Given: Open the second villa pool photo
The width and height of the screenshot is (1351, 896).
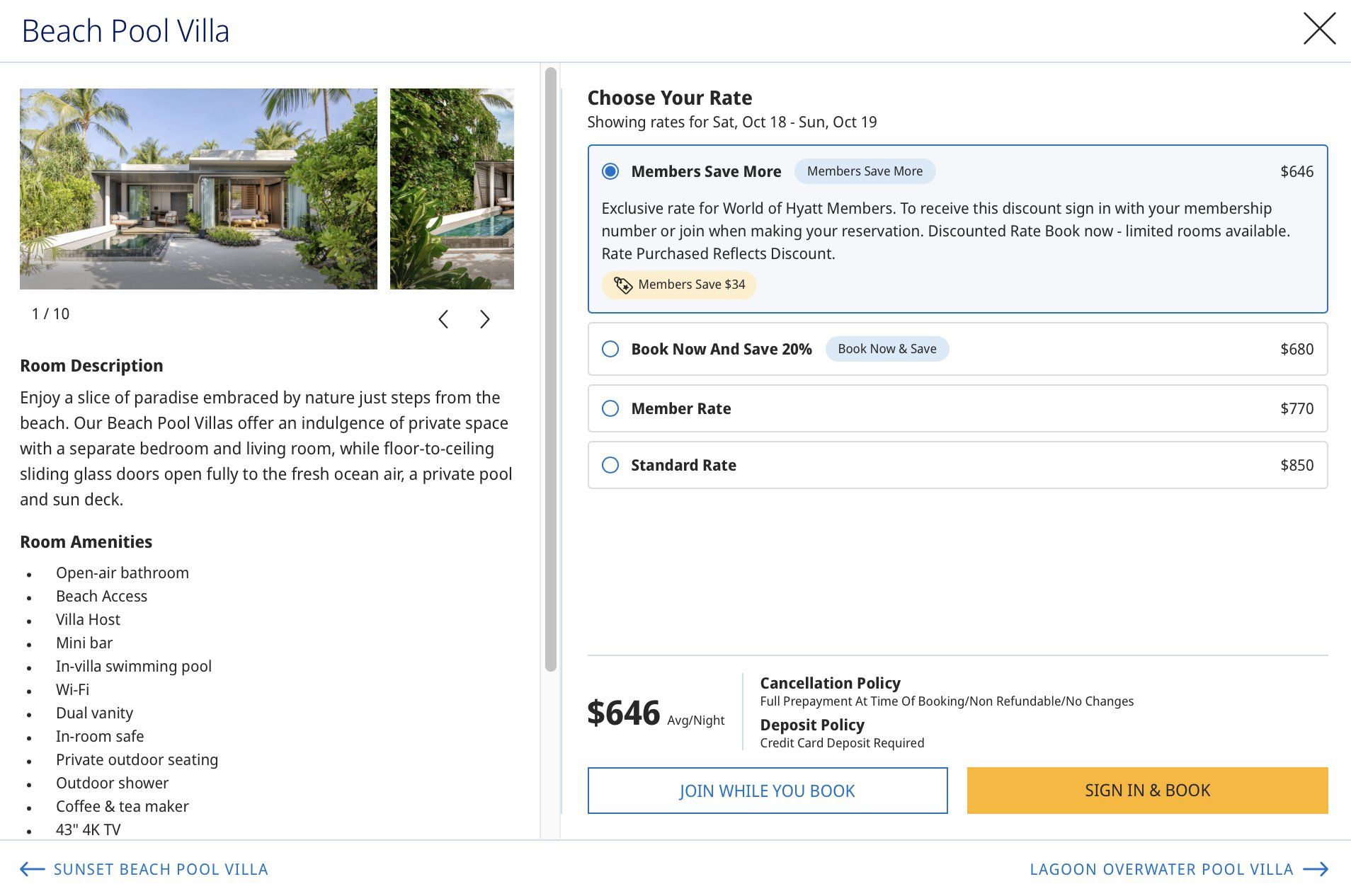Looking at the screenshot, I should (x=452, y=189).
